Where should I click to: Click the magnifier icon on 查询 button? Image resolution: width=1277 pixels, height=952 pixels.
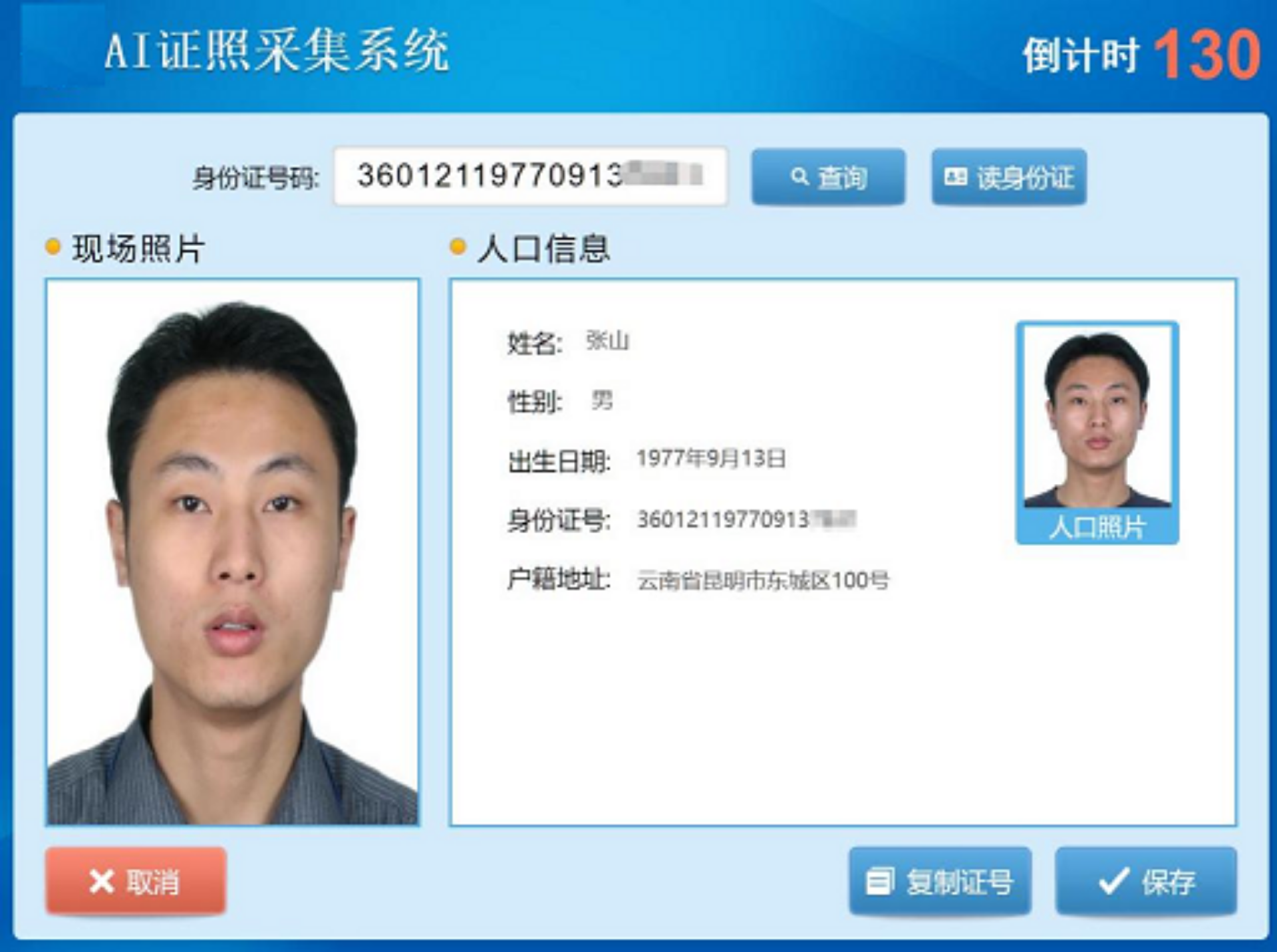pyautogui.click(x=799, y=176)
